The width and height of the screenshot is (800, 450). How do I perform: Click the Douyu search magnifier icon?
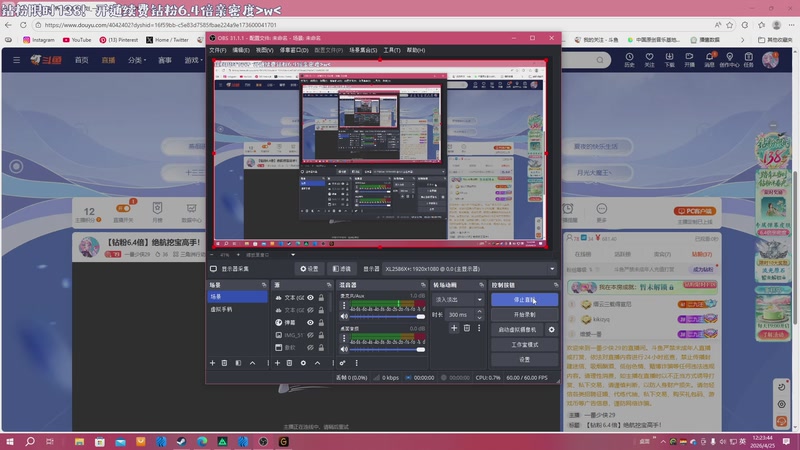pyautogui.click(x=600, y=60)
